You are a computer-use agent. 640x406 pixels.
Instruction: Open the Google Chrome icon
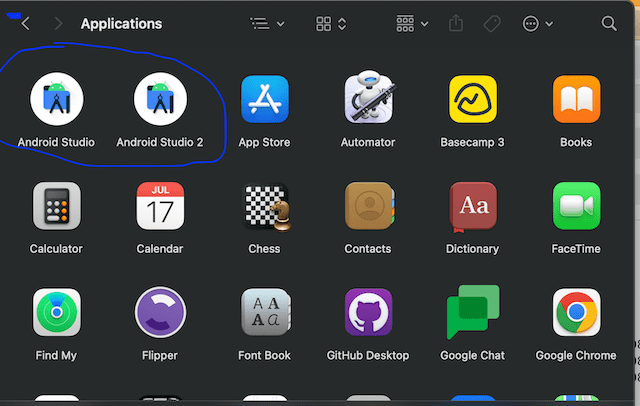577,313
